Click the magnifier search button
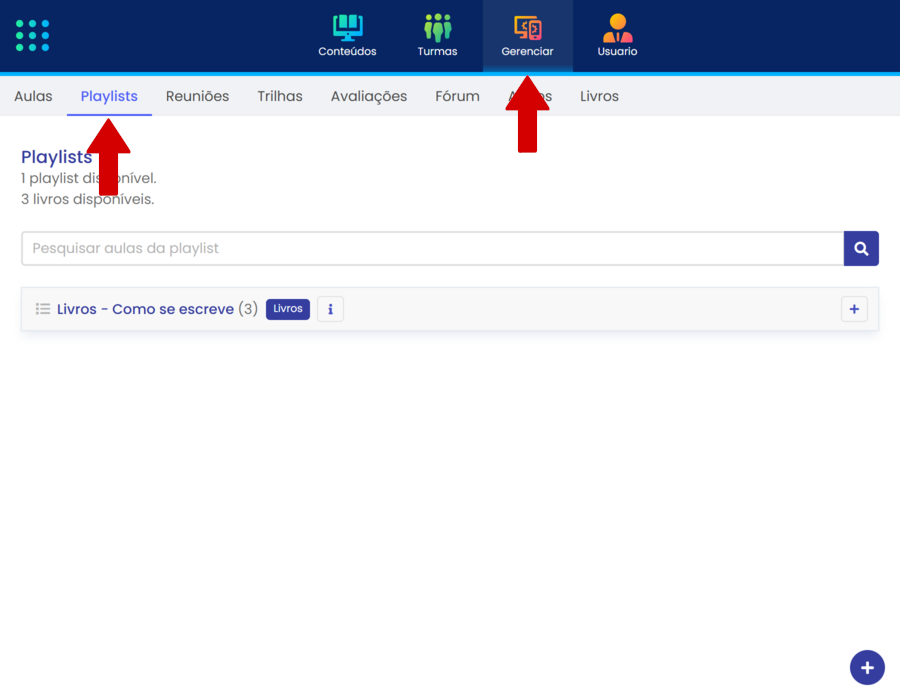 tap(861, 249)
